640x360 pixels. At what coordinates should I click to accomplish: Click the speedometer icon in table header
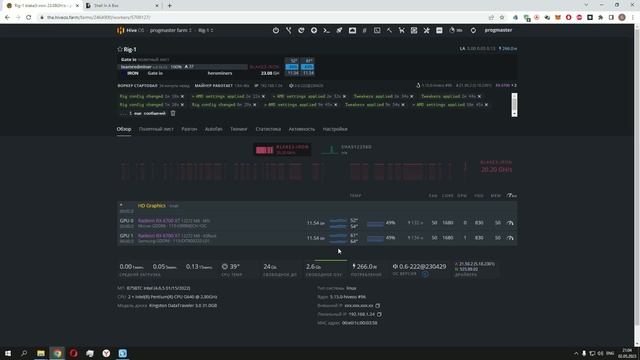511,196
